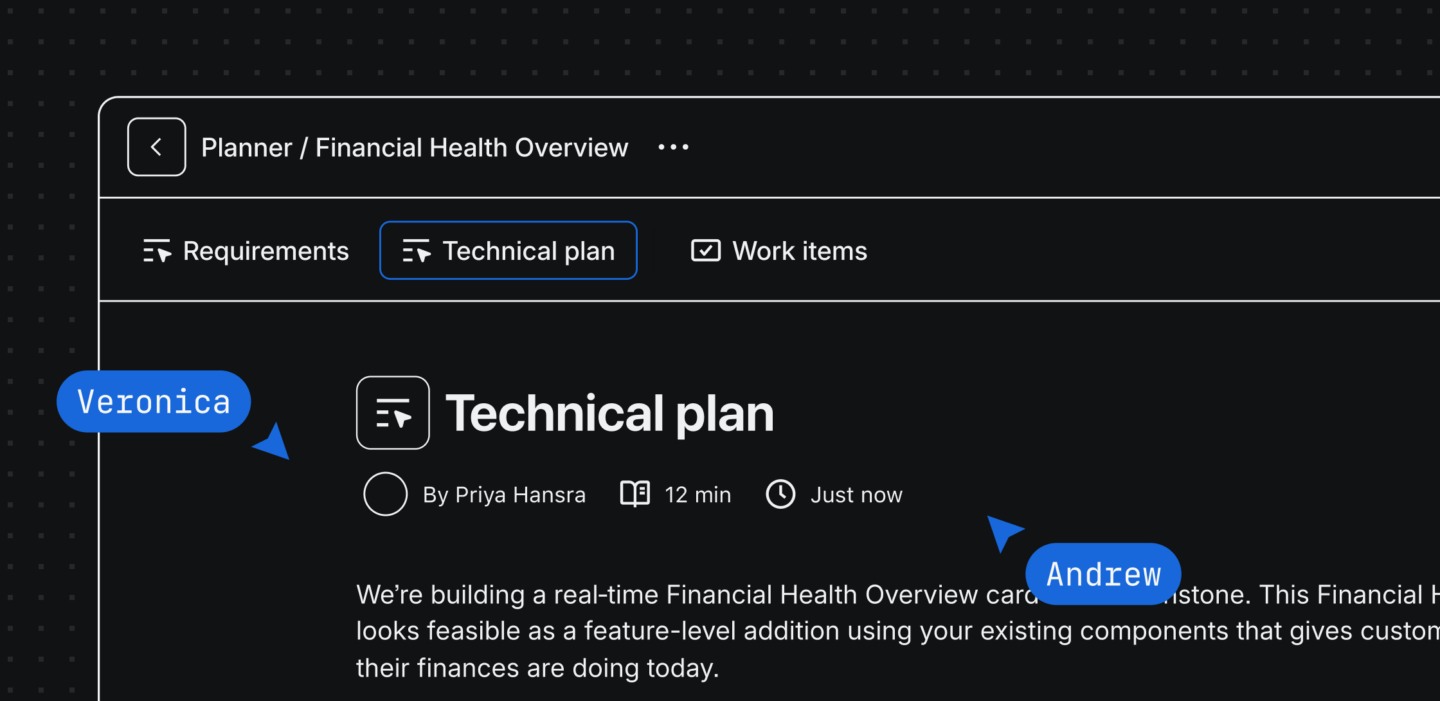Click the back chevron button
The image size is (1440, 701).
click(x=157, y=147)
